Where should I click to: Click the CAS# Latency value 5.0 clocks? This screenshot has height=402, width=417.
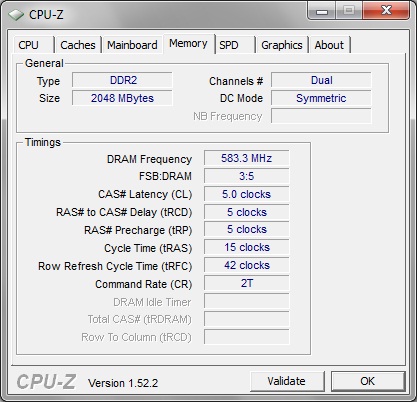click(x=247, y=194)
